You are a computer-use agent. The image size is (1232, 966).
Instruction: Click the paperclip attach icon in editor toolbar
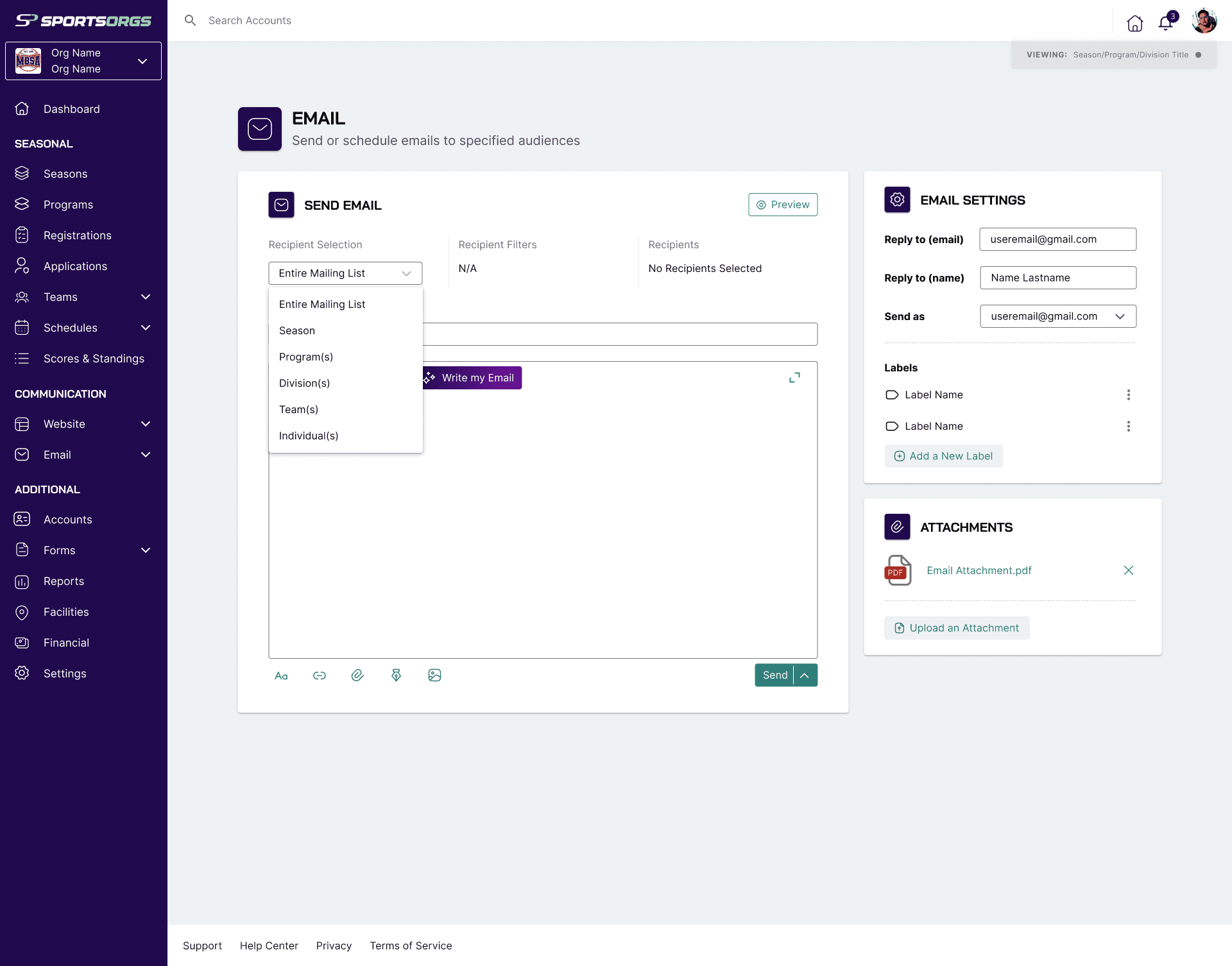coord(357,675)
